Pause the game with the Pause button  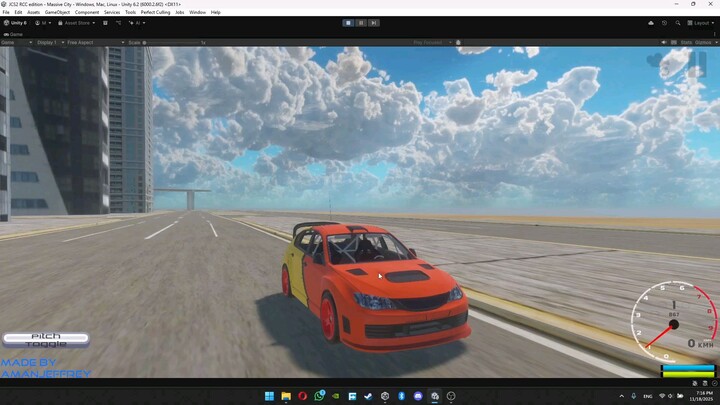pos(360,22)
